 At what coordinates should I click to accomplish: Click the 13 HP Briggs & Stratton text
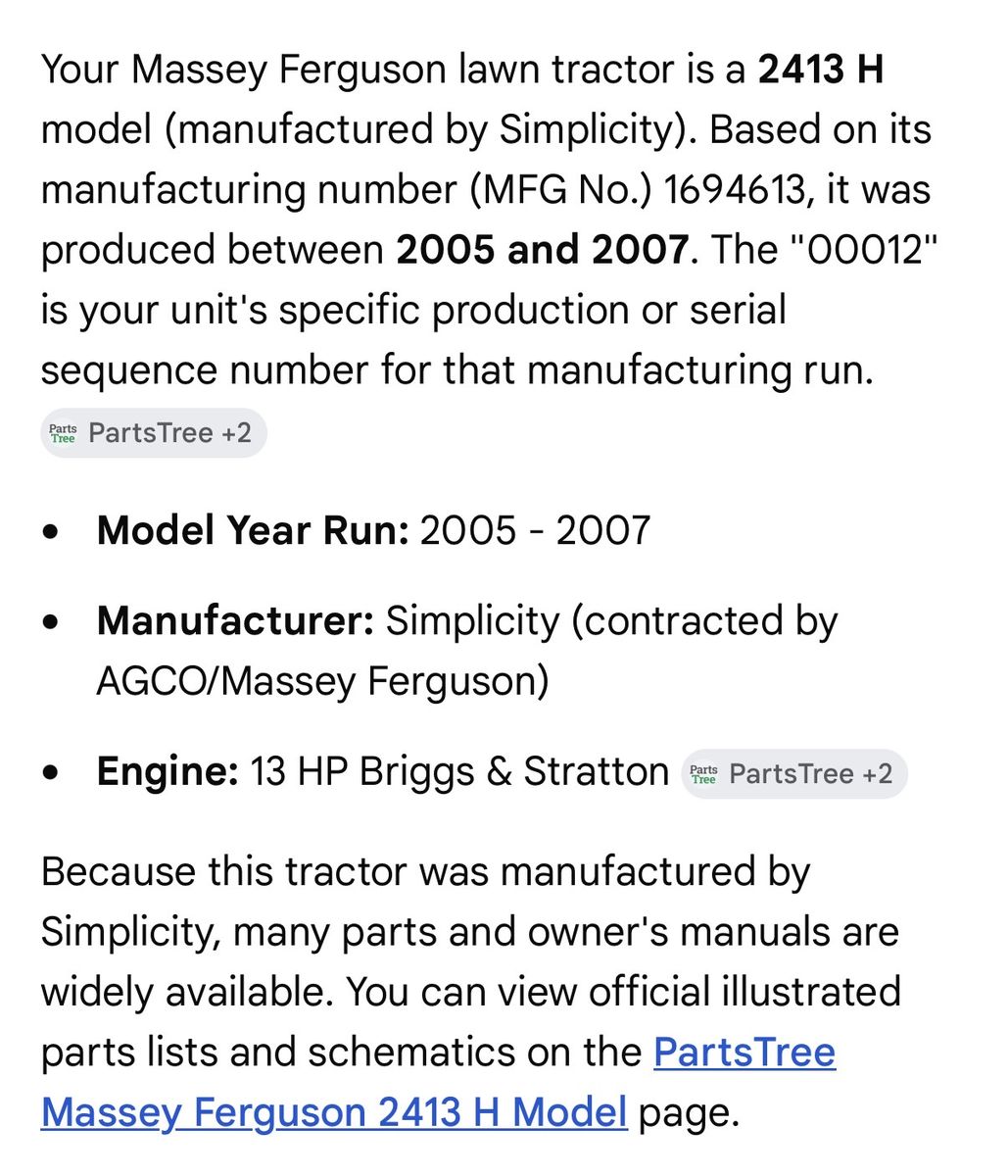click(459, 771)
